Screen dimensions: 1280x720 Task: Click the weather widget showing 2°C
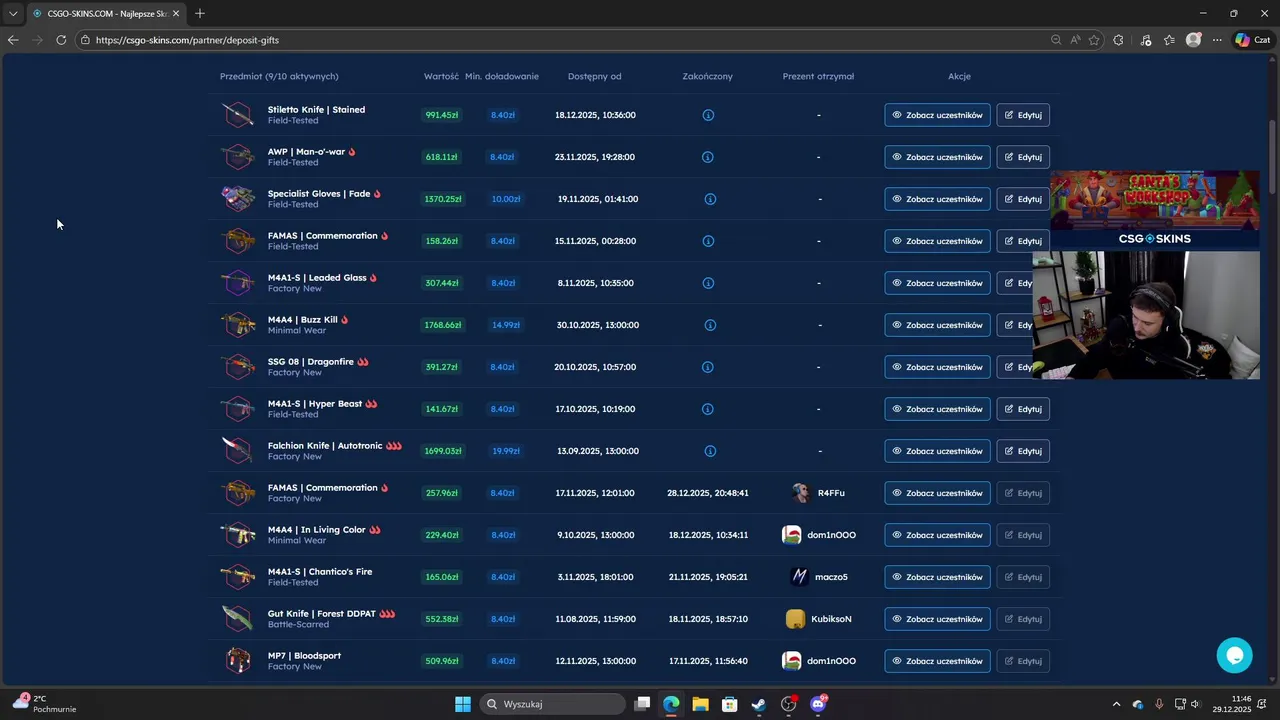click(x=45, y=704)
